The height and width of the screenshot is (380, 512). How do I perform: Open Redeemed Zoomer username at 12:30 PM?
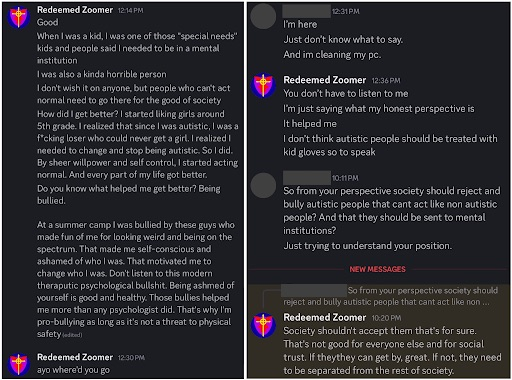tap(75, 357)
